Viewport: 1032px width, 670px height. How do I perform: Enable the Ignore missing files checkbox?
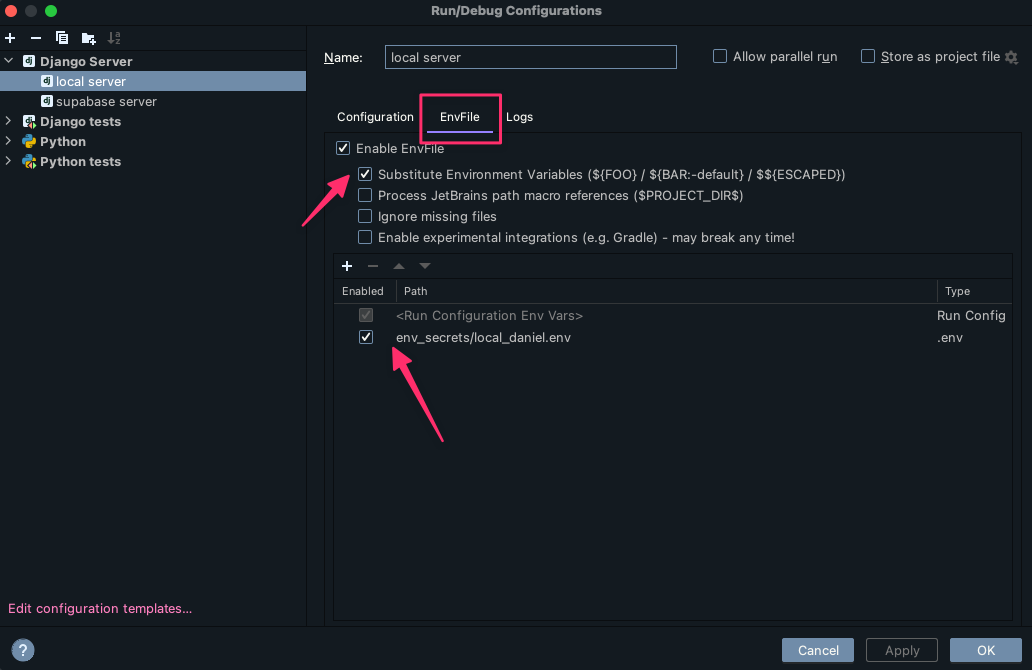365,217
